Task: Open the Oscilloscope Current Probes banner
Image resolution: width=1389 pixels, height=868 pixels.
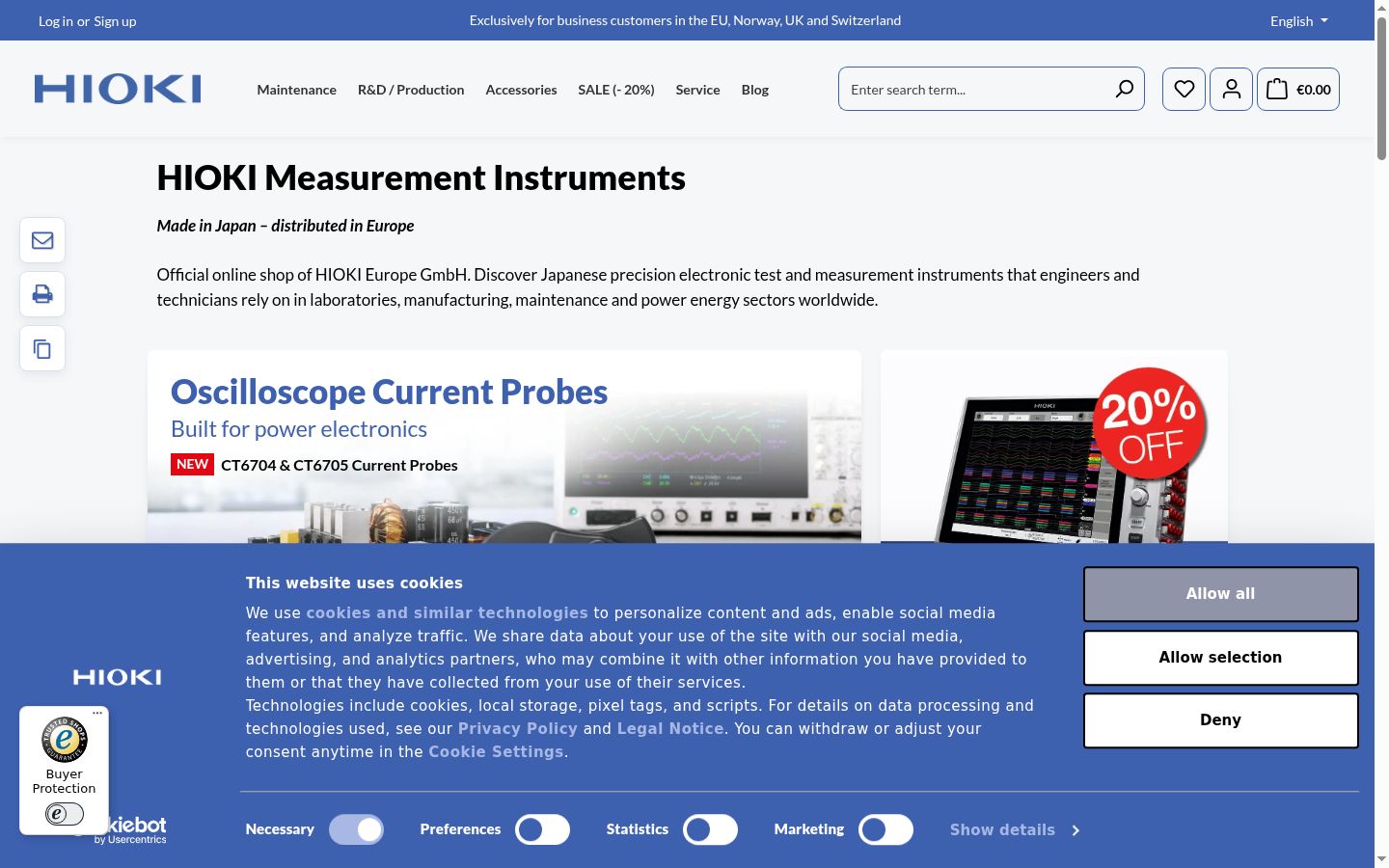Action: click(x=504, y=447)
